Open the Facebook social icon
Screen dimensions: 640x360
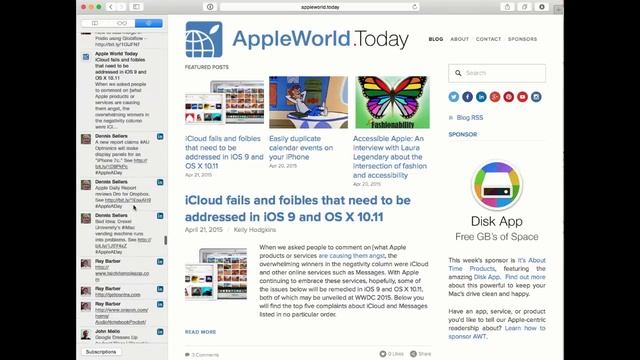click(467, 97)
